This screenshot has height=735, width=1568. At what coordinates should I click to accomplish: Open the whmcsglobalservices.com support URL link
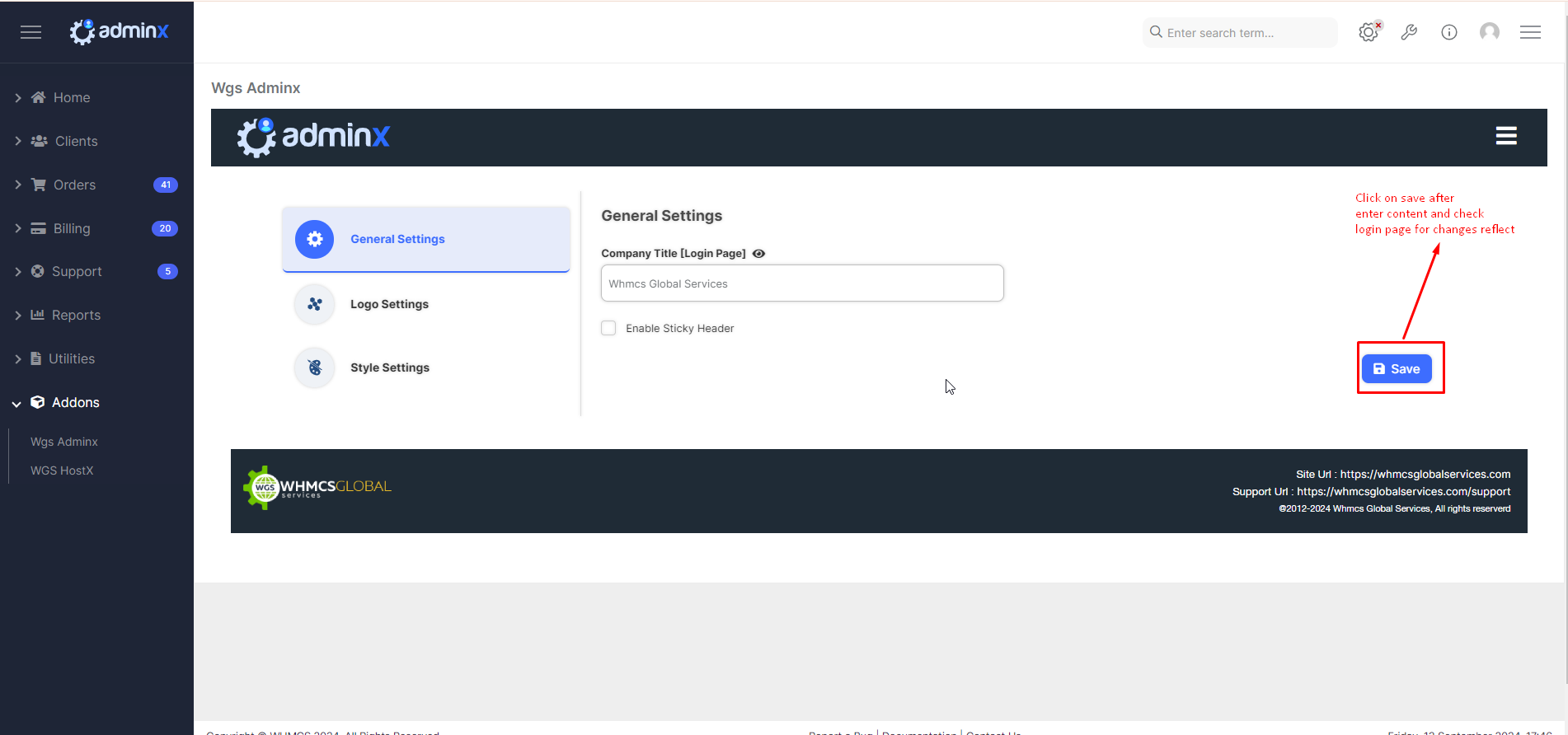(1403, 492)
